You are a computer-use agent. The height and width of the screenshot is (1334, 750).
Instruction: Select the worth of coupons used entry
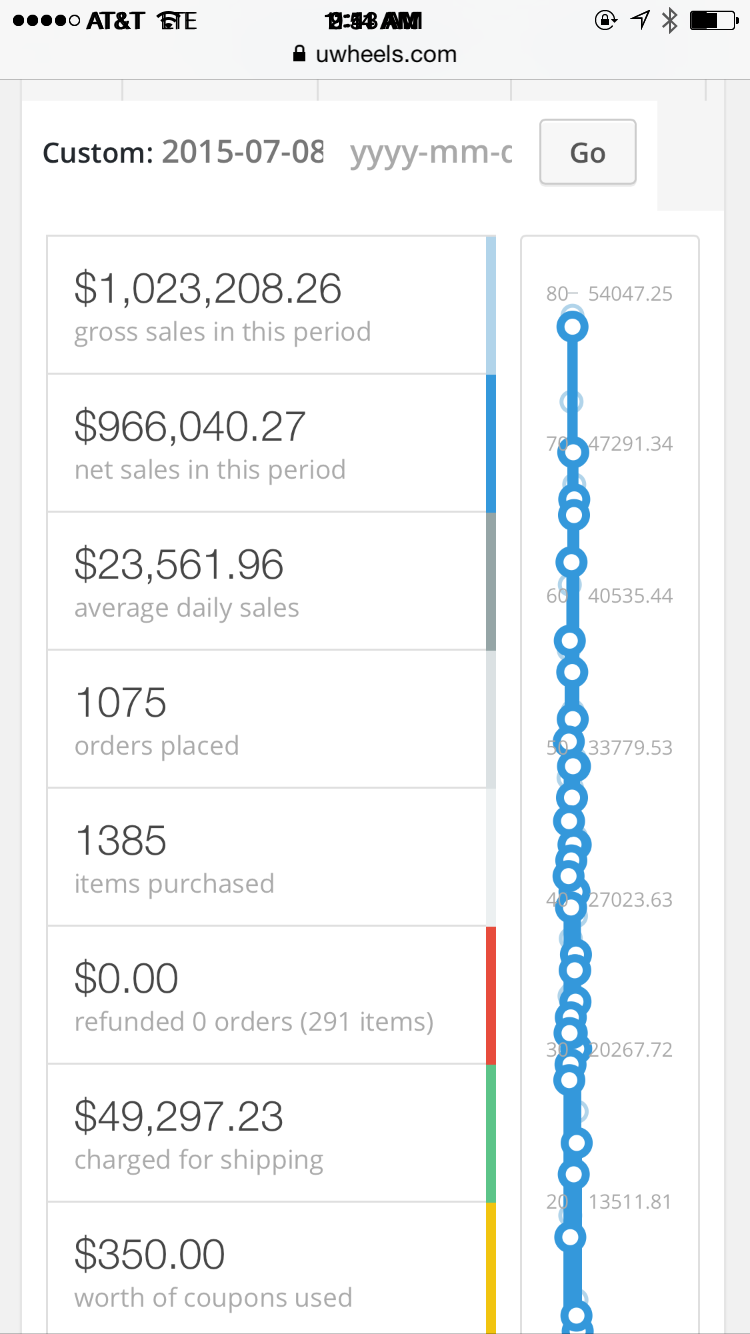(266, 1270)
